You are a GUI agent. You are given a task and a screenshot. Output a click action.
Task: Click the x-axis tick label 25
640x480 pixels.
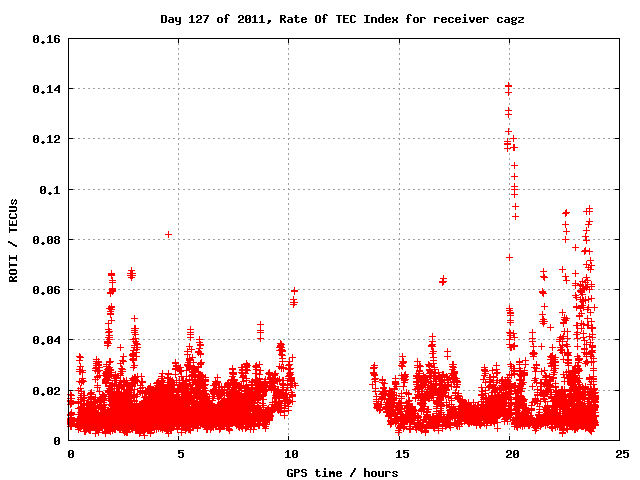(x=619, y=453)
